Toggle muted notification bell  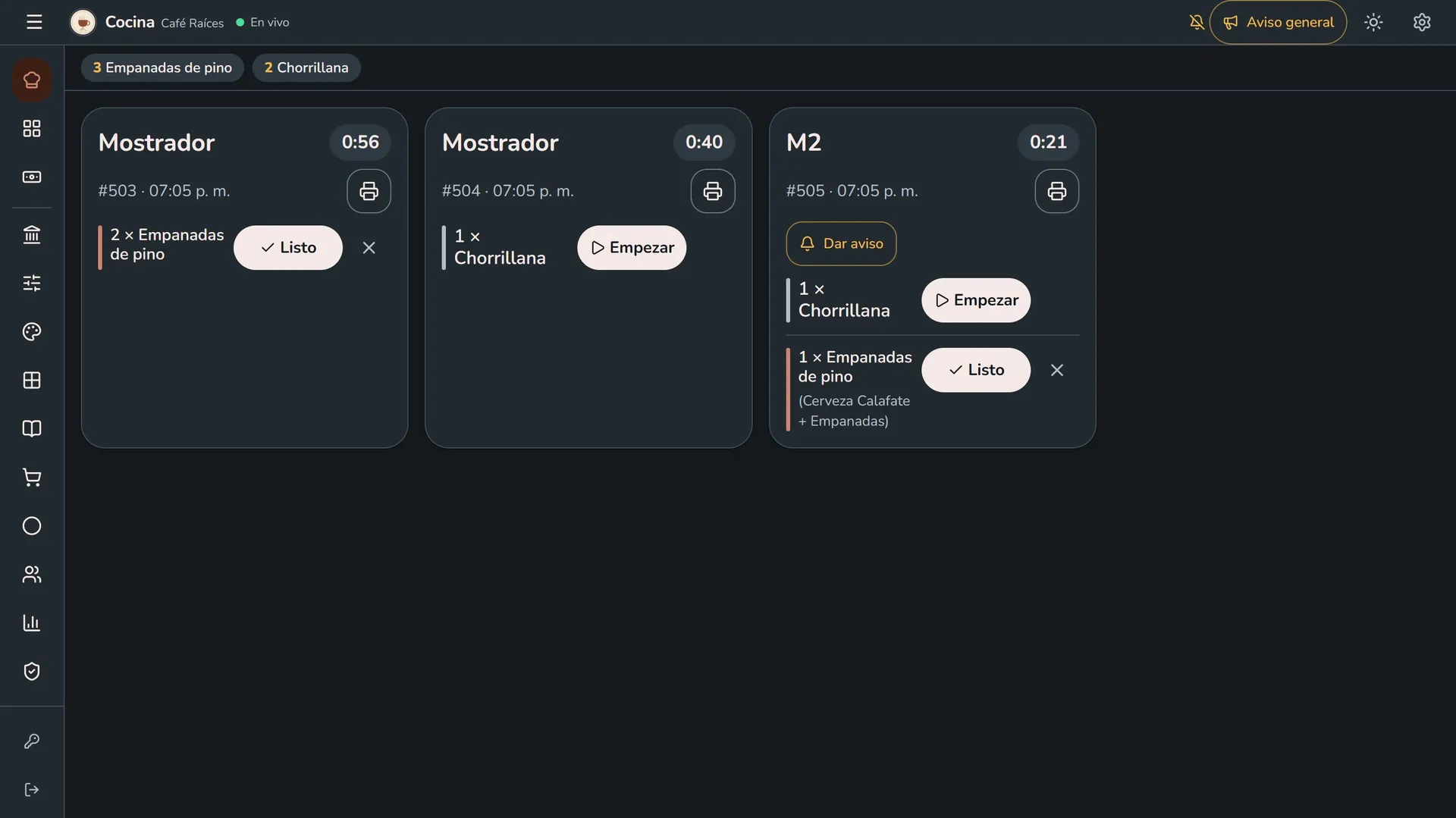[x=1197, y=22]
